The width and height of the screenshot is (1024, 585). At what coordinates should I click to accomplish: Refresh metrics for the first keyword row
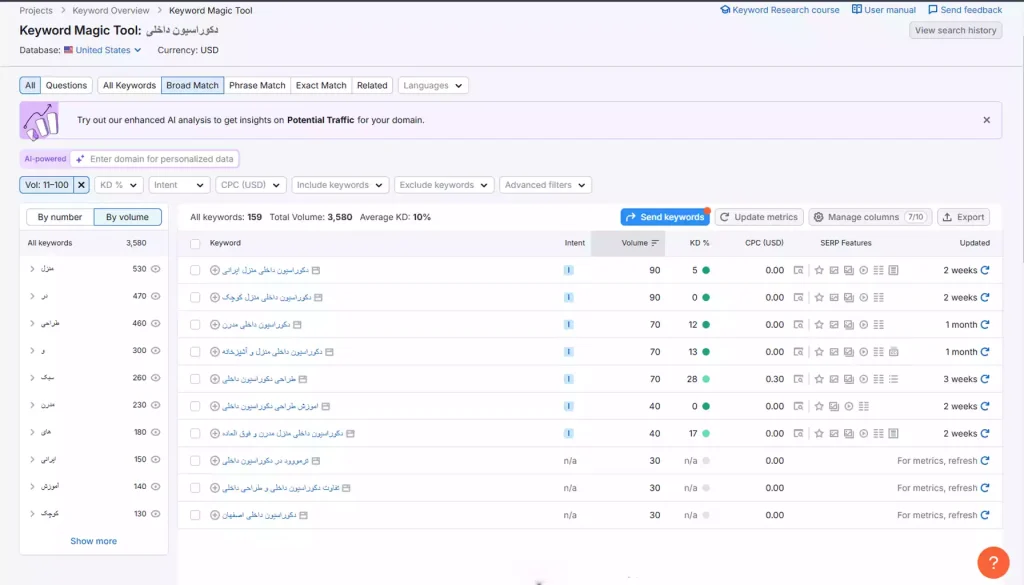point(985,270)
